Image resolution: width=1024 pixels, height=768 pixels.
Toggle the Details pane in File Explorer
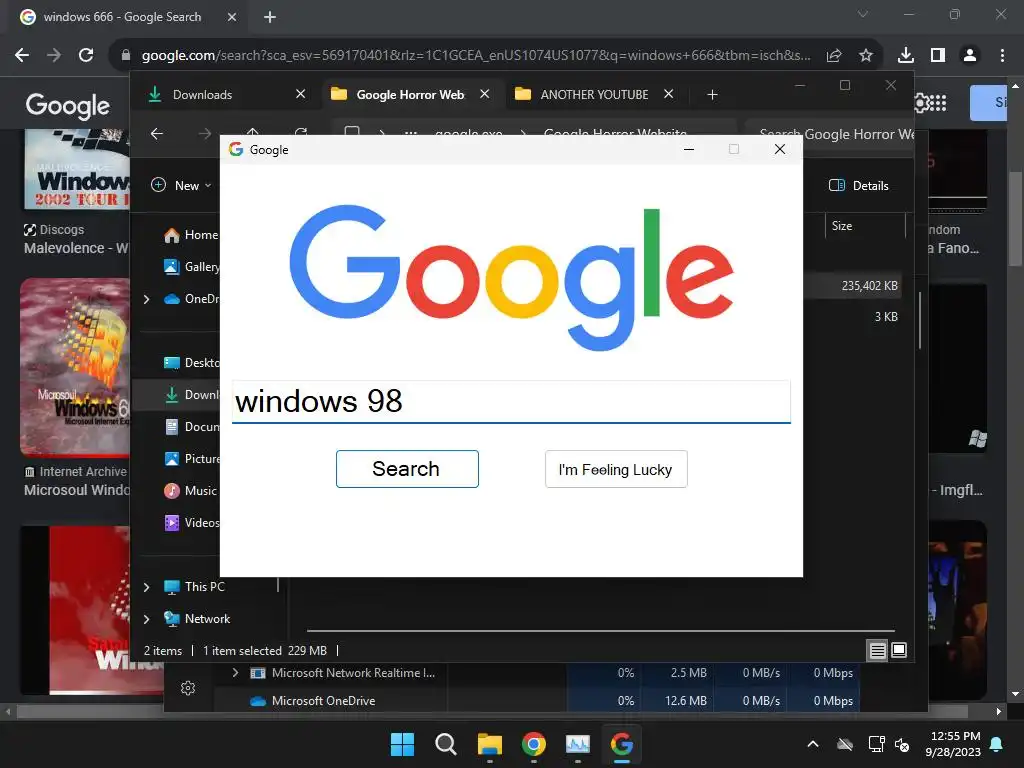(x=859, y=185)
